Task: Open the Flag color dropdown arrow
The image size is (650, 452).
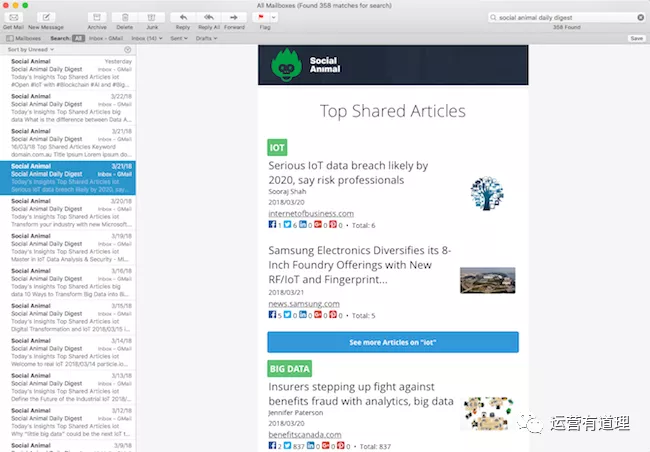Action: (274, 17)
